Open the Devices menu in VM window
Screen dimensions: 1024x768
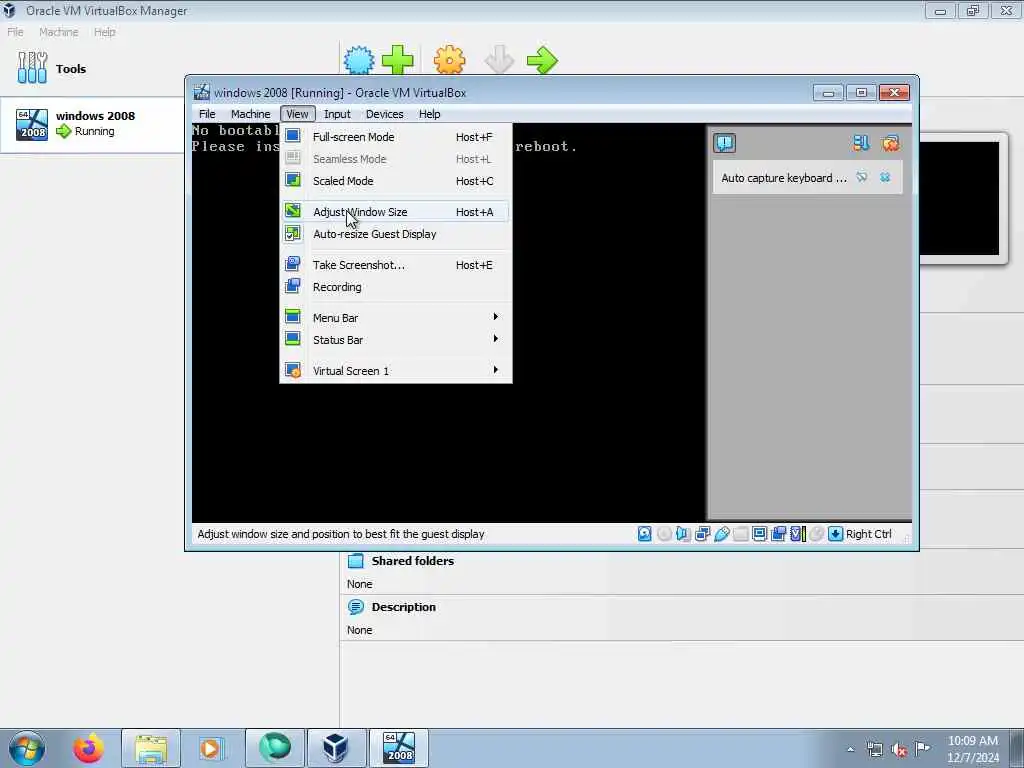coord(385,114)
